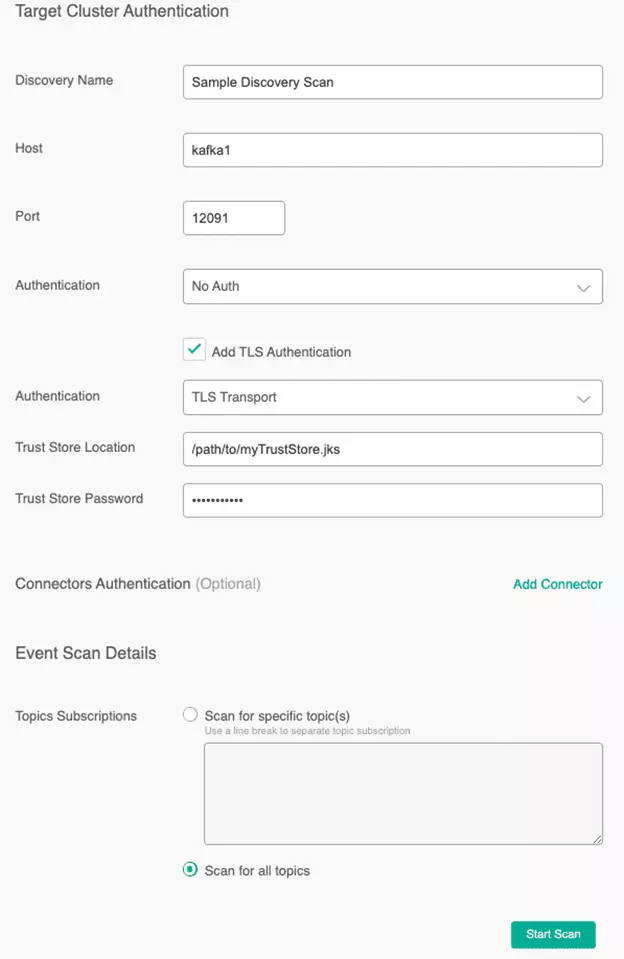This screenshot has height=959, width=624.
Task: Click the masked Trust Store Password field
Action: tap(392, 500)
